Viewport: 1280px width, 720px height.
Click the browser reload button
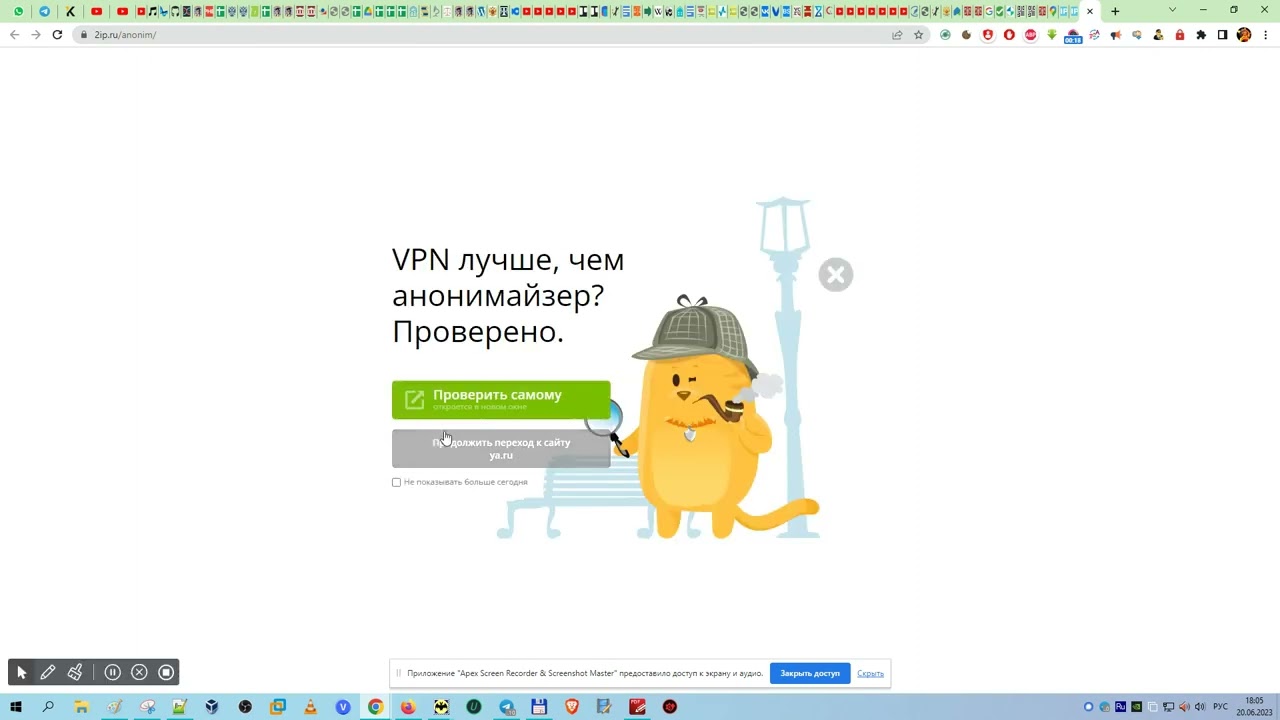(57, 35)
